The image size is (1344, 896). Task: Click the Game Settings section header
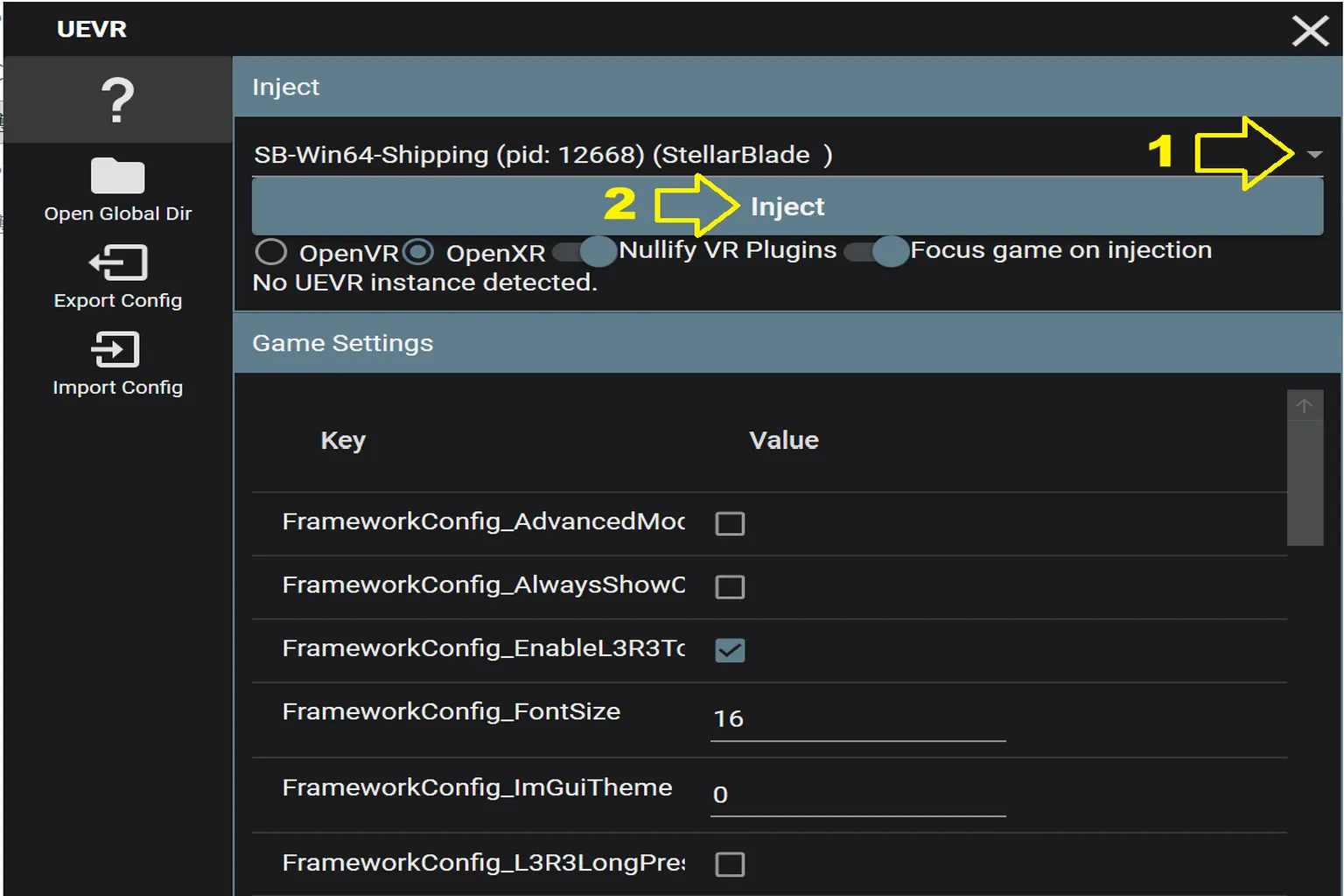(787, 343)
